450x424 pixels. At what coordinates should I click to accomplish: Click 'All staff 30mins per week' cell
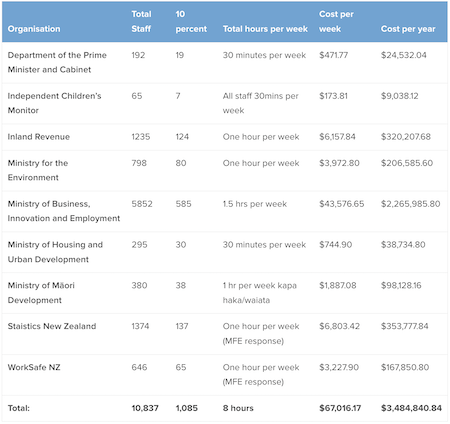(x=260, y=103)
